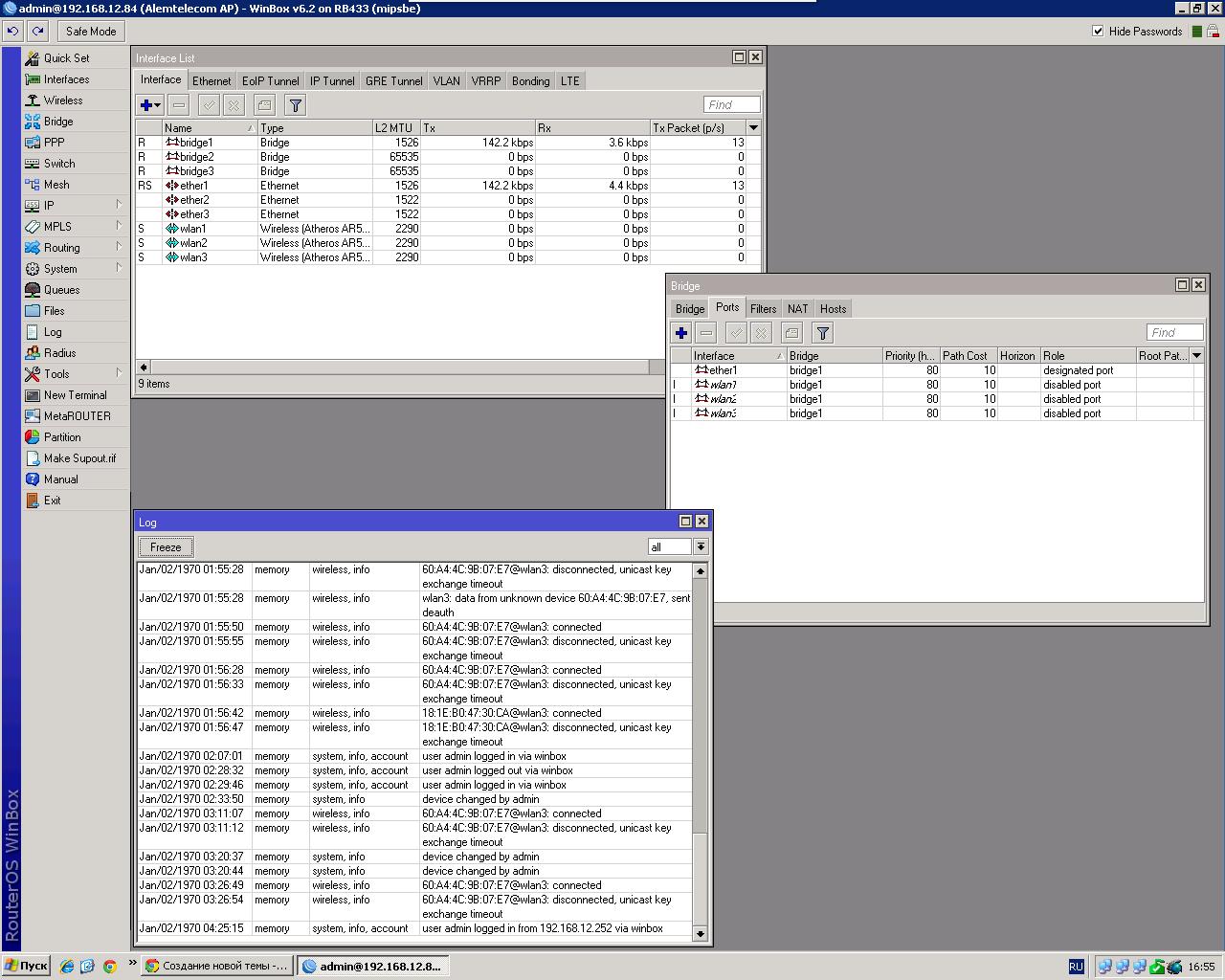Open Queues in the sidebar
The width and height of the screenshot is (1225, 980).
(x=62, y=290)
